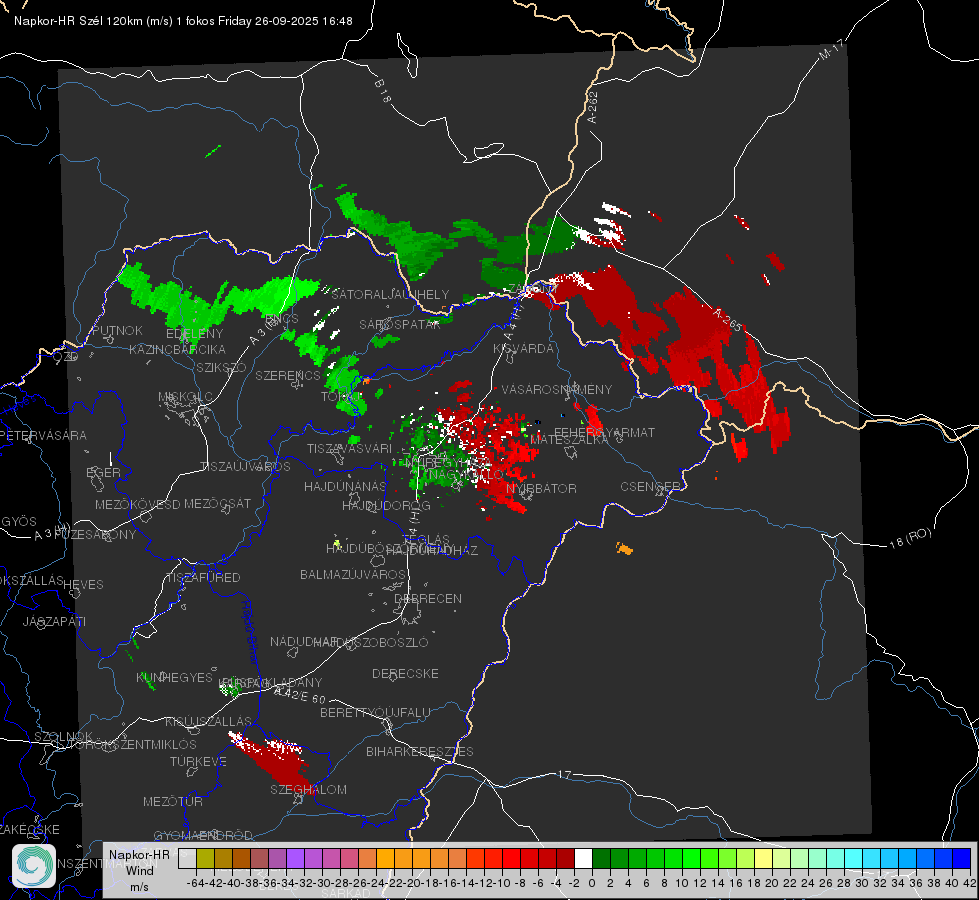Click the HAJDÚNÁNÁS label
The width and height of the screenshot is (979, 900).
pyautogui.click(x=345, y=486)
